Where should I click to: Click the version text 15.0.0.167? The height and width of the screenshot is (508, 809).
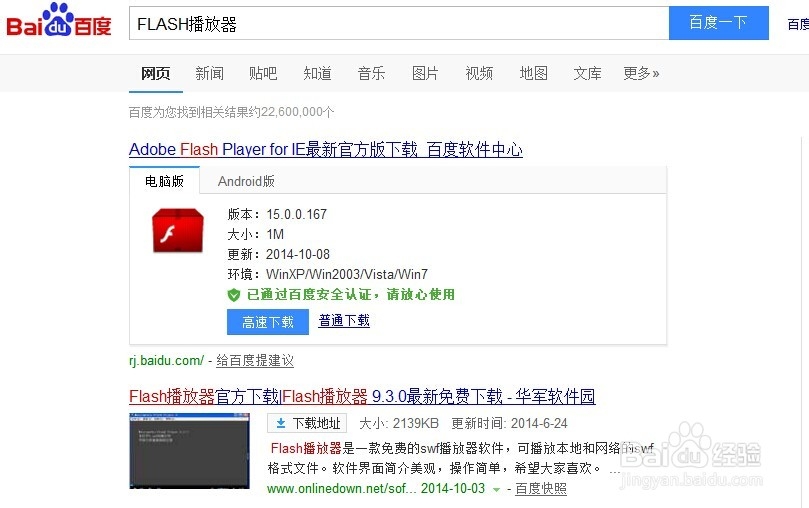coord(297,214)
